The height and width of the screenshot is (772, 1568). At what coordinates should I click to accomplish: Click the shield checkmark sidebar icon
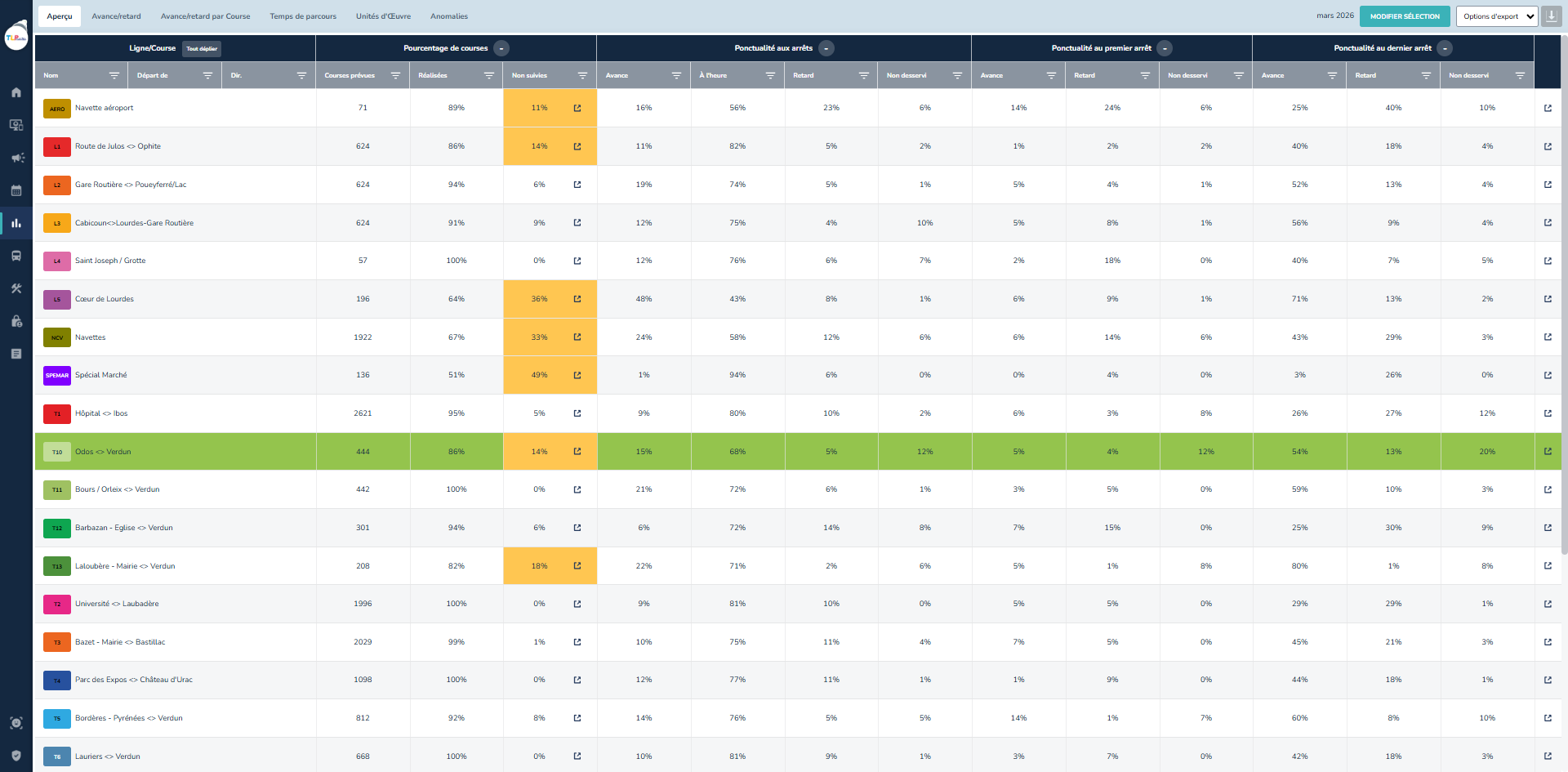point(16,756)
